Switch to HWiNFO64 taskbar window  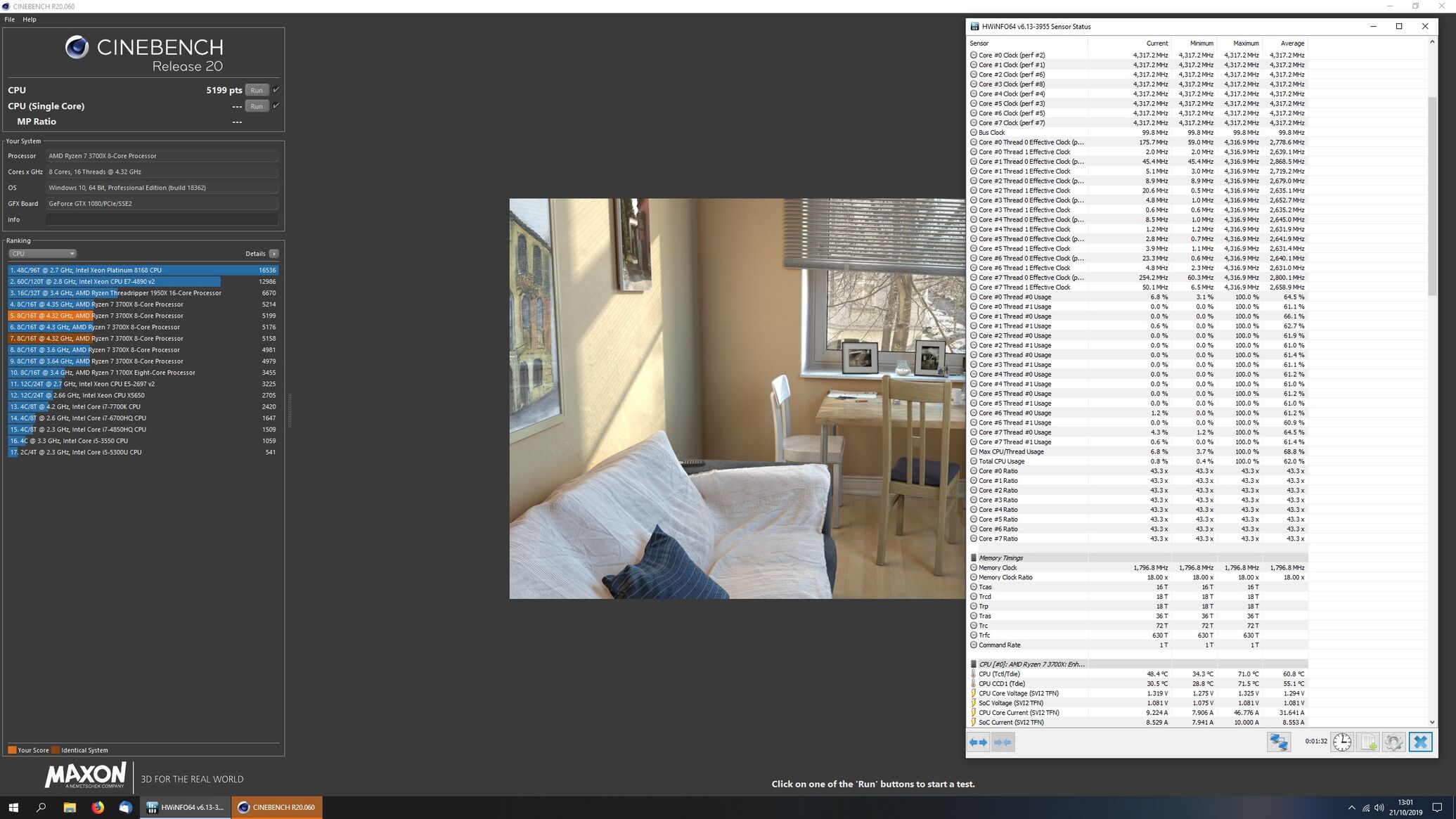[186, 808]
